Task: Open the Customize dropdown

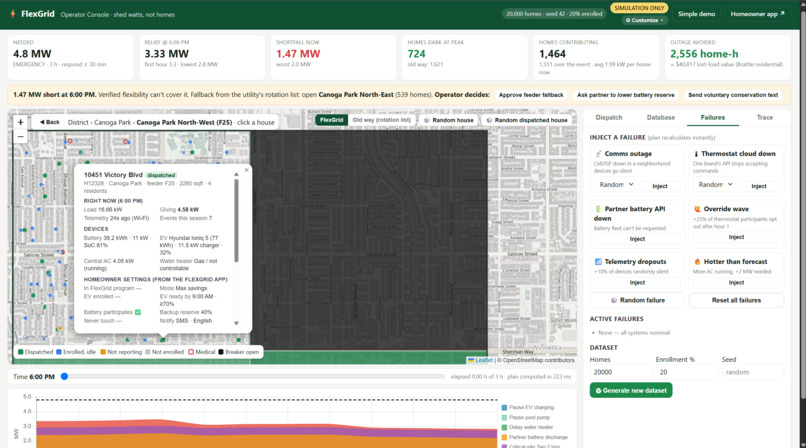Action: (x=644, y=21)
